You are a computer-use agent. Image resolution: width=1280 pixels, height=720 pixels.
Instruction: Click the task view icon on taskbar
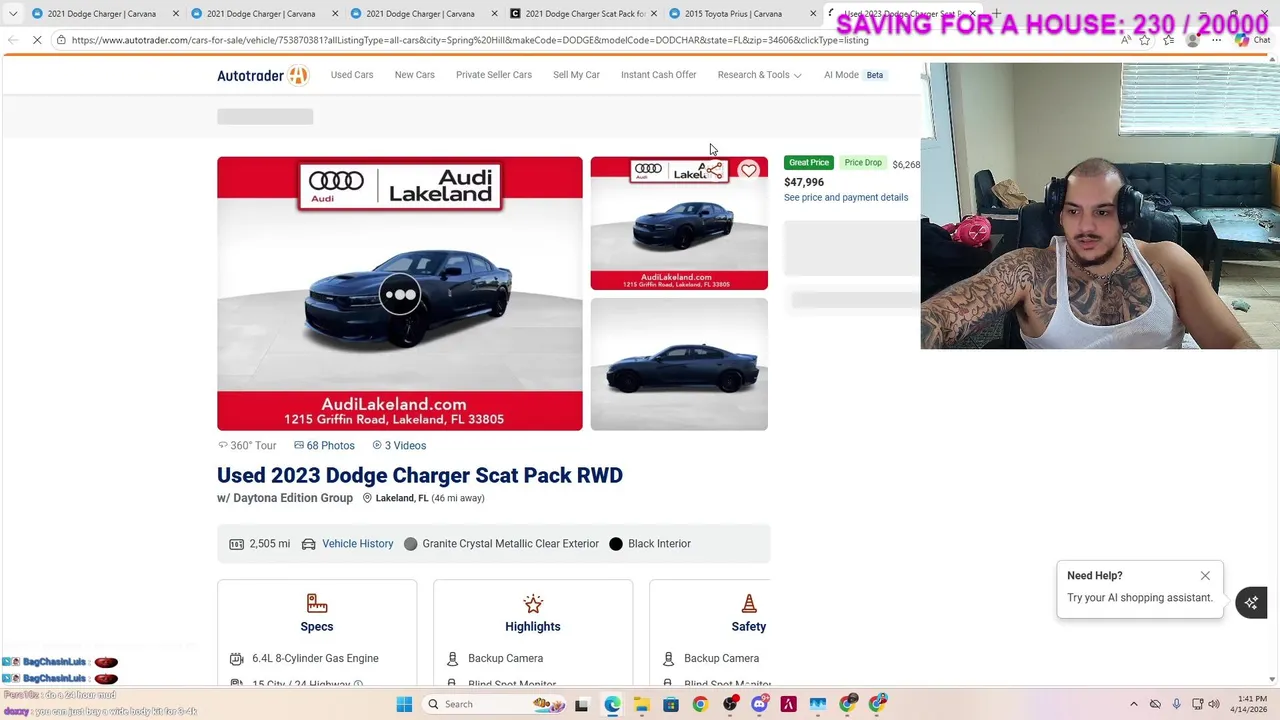[581, 704]
